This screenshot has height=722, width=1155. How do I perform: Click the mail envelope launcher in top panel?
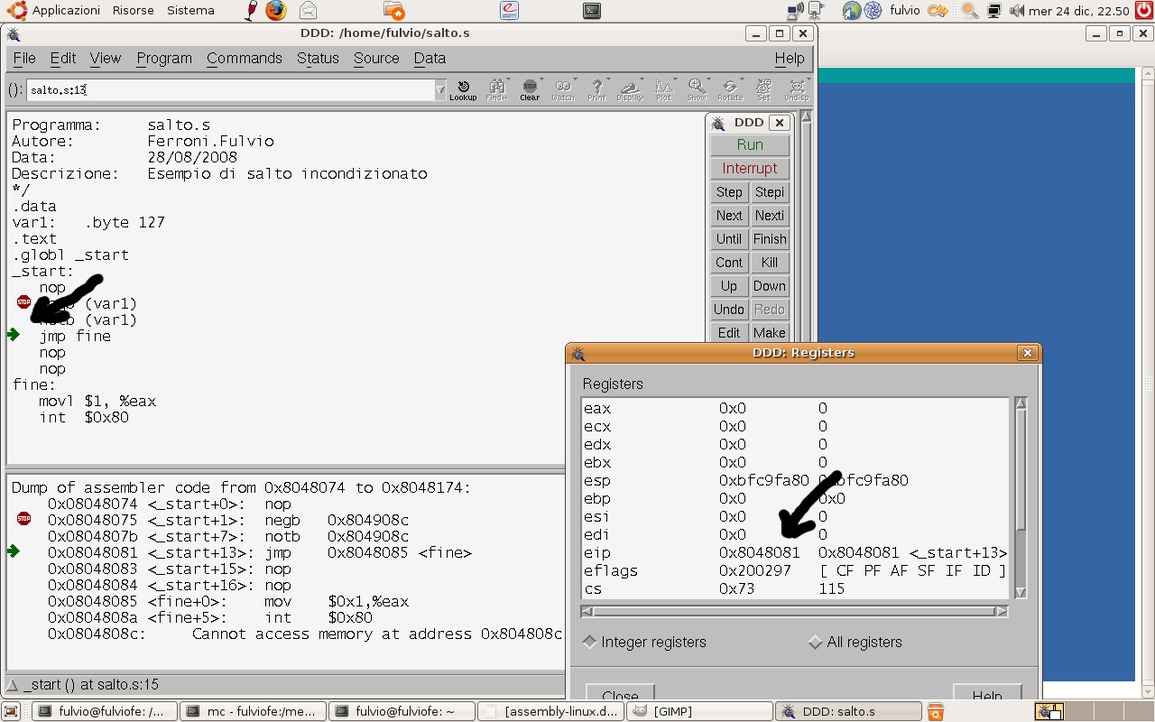pyautogui.click(x=308, y=10)
